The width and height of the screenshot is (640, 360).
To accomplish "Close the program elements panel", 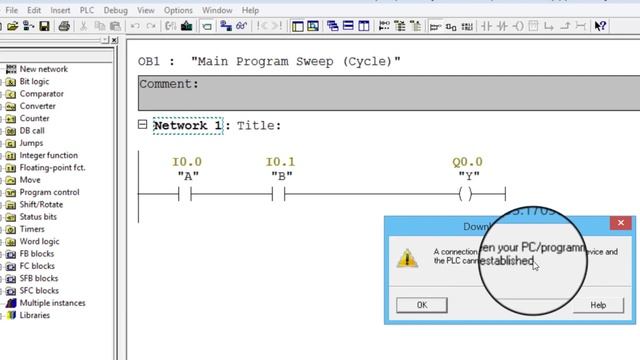I will (114, 40).
